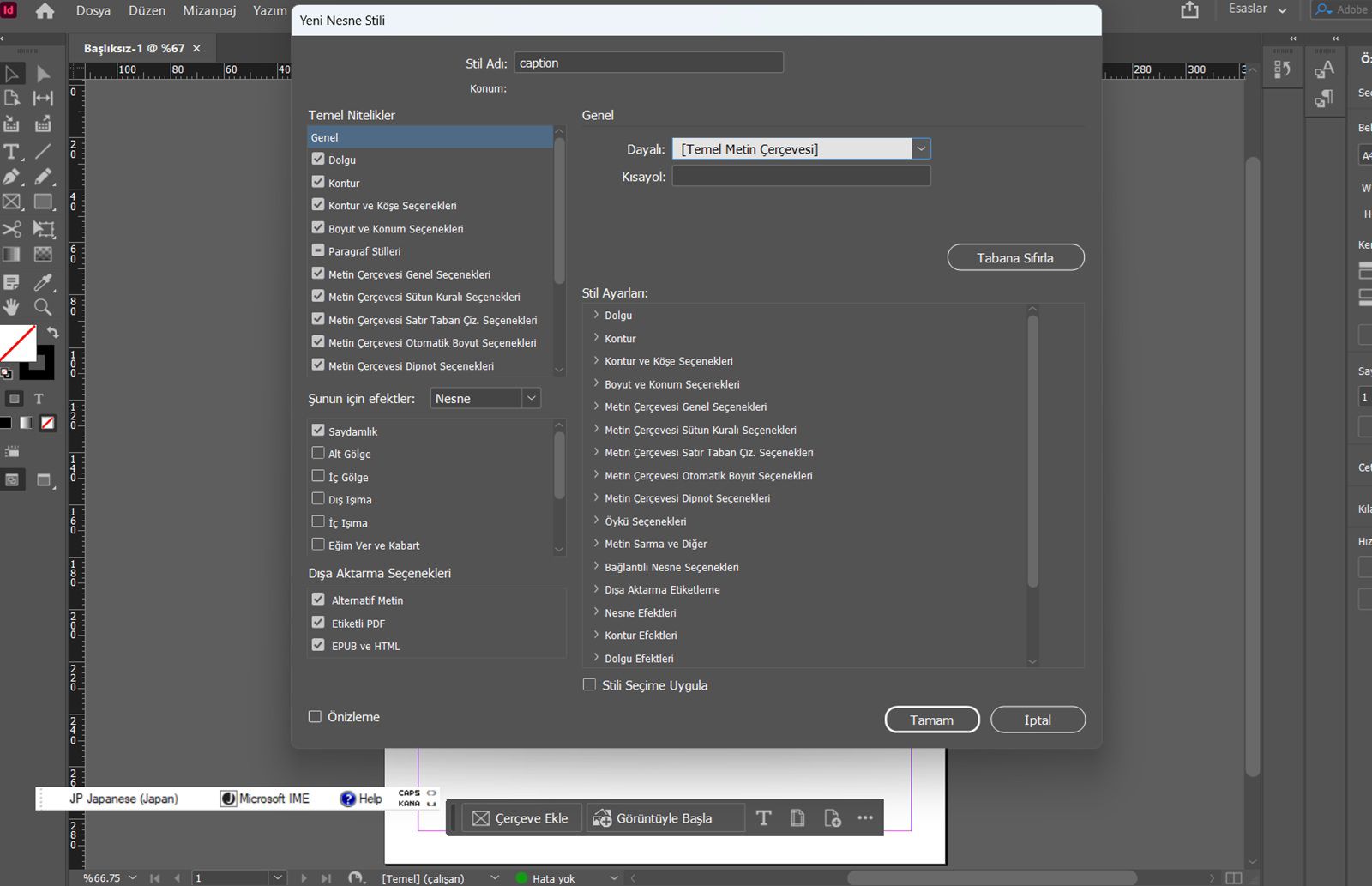Open the Düzen menu
This screenshot has height=886, width=1372.
(x=147, y=10)
